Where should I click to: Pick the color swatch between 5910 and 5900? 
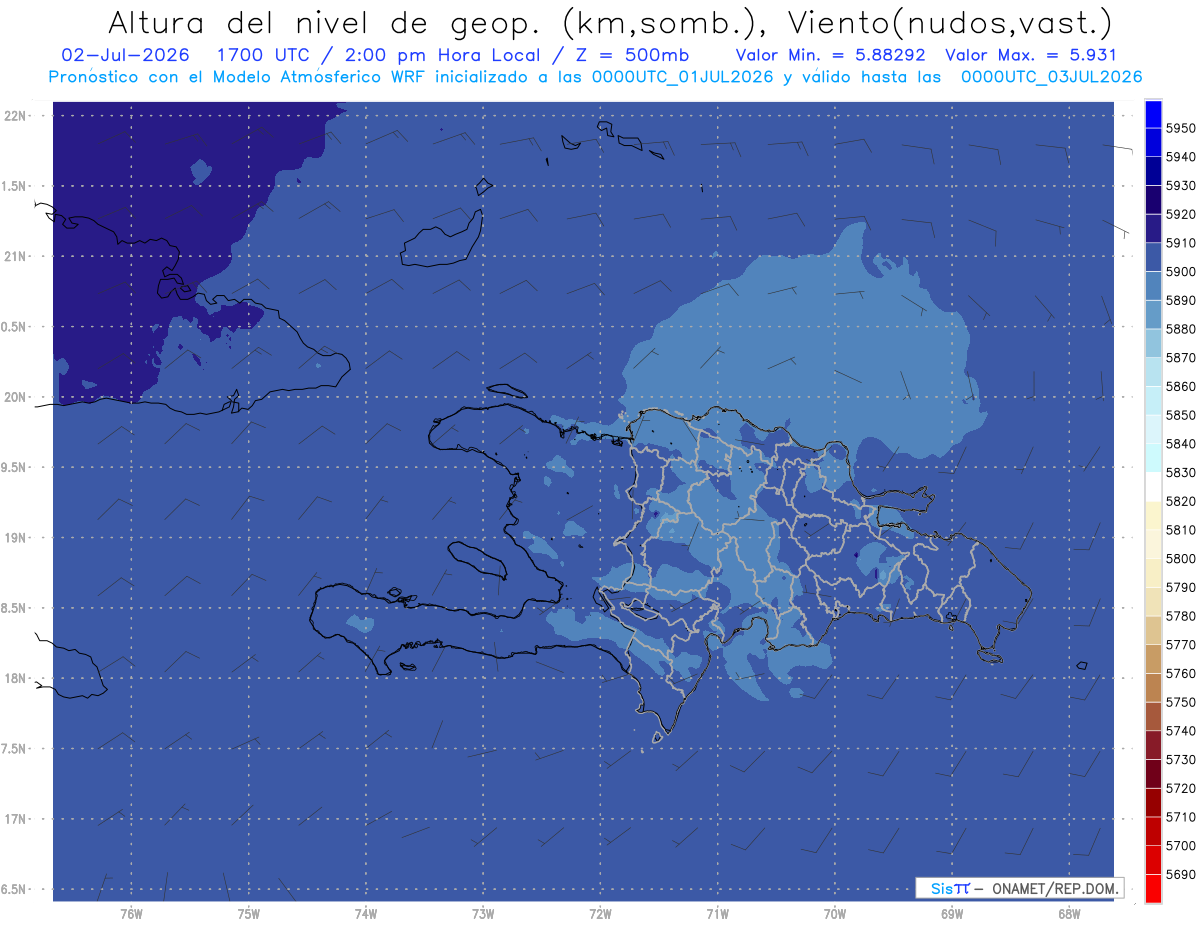coord(1153,257)
